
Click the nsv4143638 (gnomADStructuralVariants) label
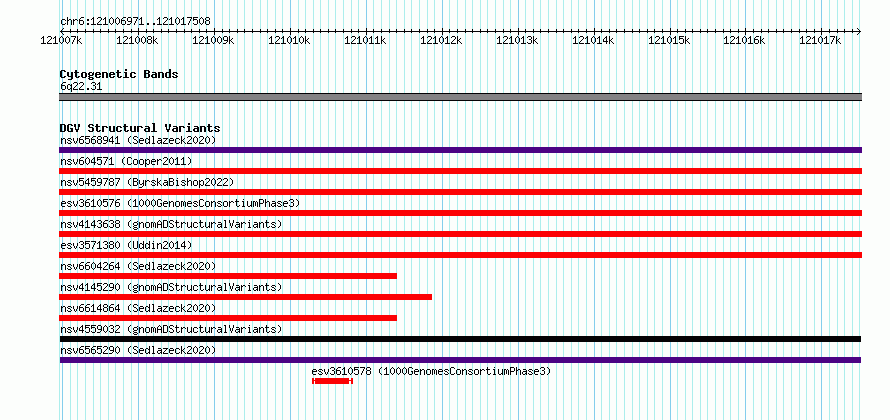point(171,224)
